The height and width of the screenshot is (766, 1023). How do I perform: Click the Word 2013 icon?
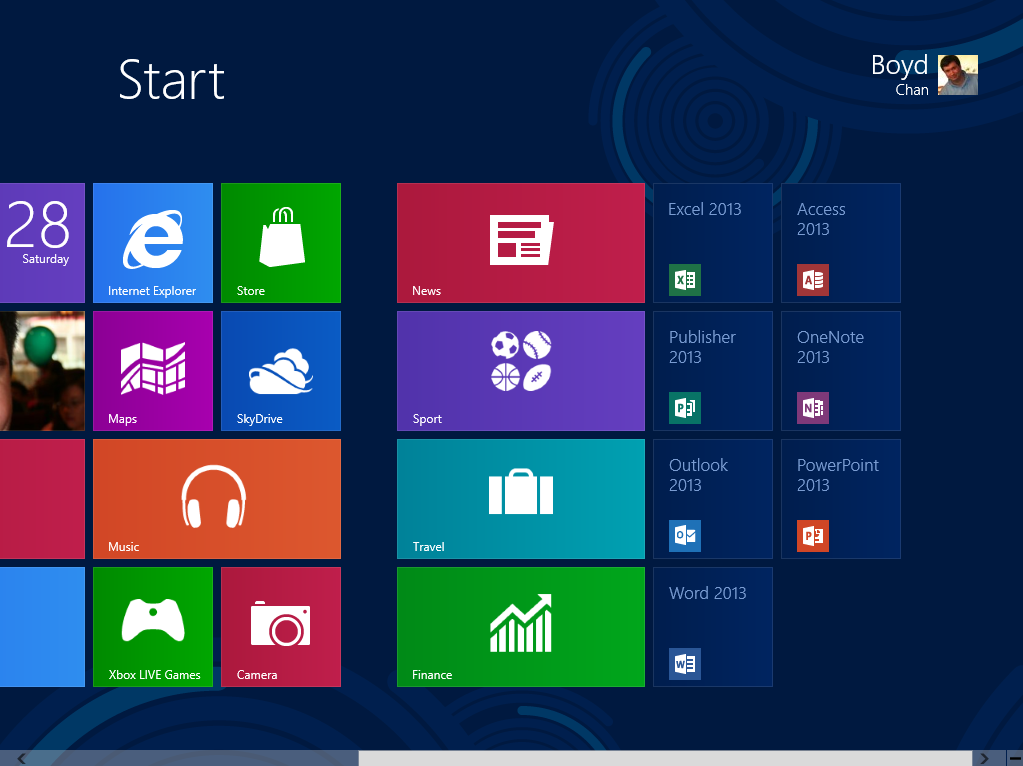(685, 664)
